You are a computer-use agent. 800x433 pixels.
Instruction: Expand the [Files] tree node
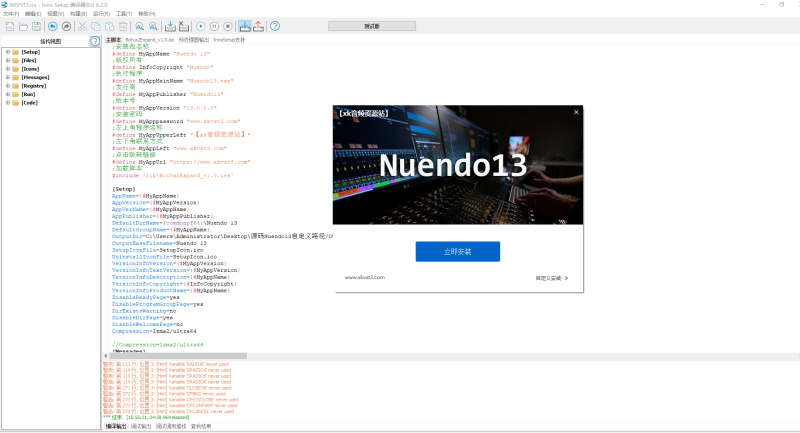click(x=8, y=60)
